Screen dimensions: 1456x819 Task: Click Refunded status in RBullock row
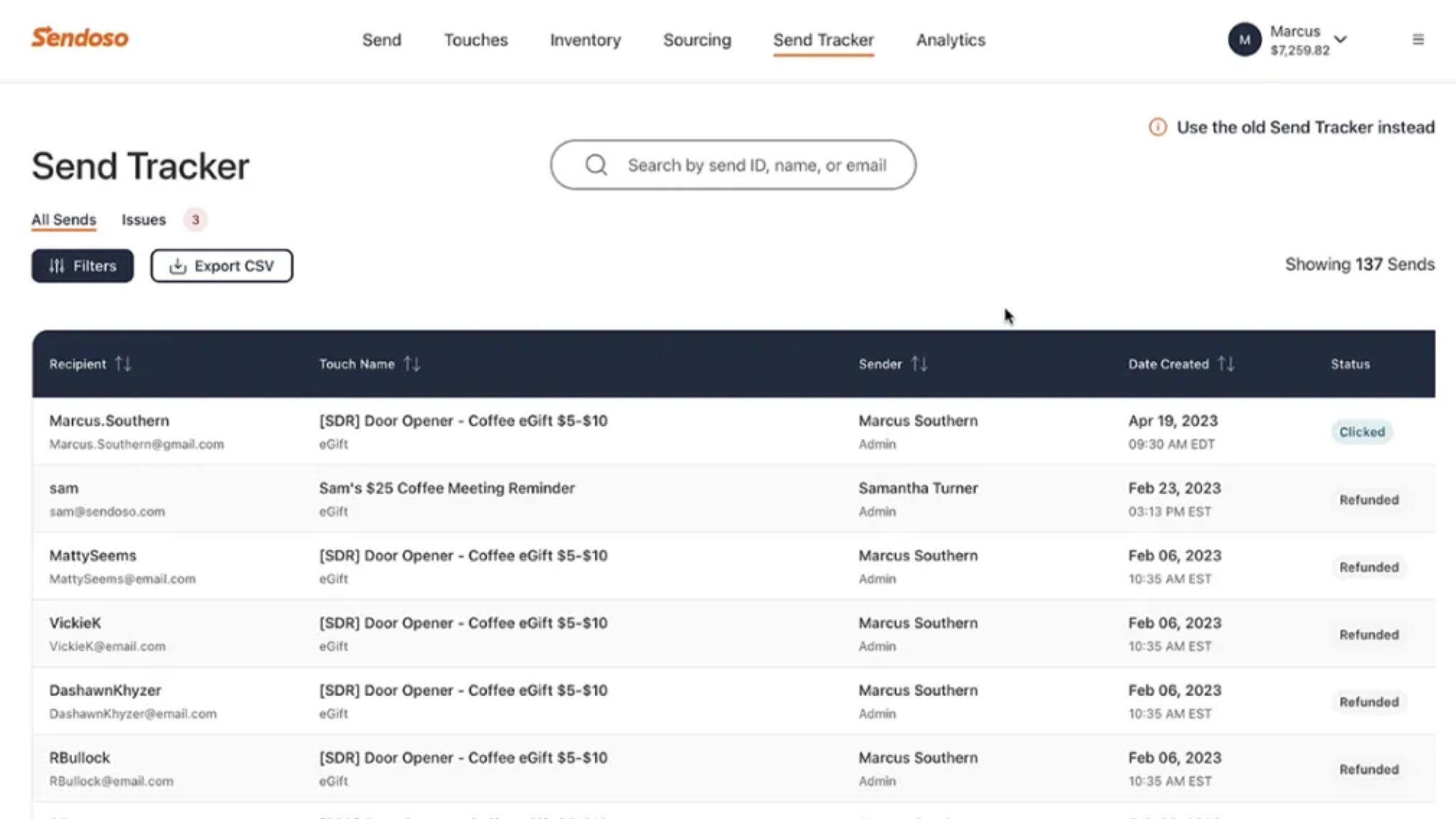1369,769
